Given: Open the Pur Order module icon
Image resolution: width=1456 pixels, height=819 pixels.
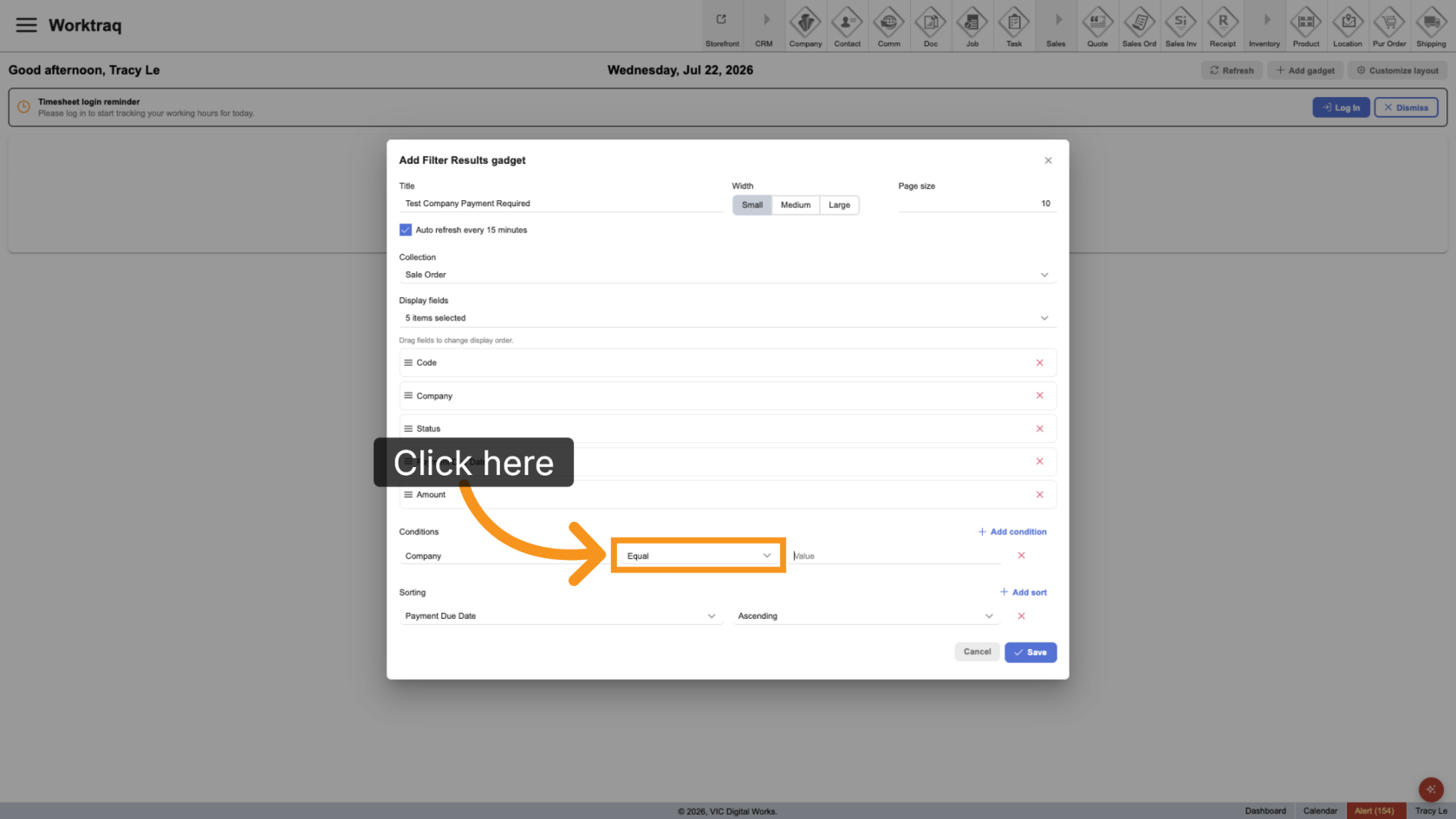Looking at the screenshot, I should (x=1389, y=26).
